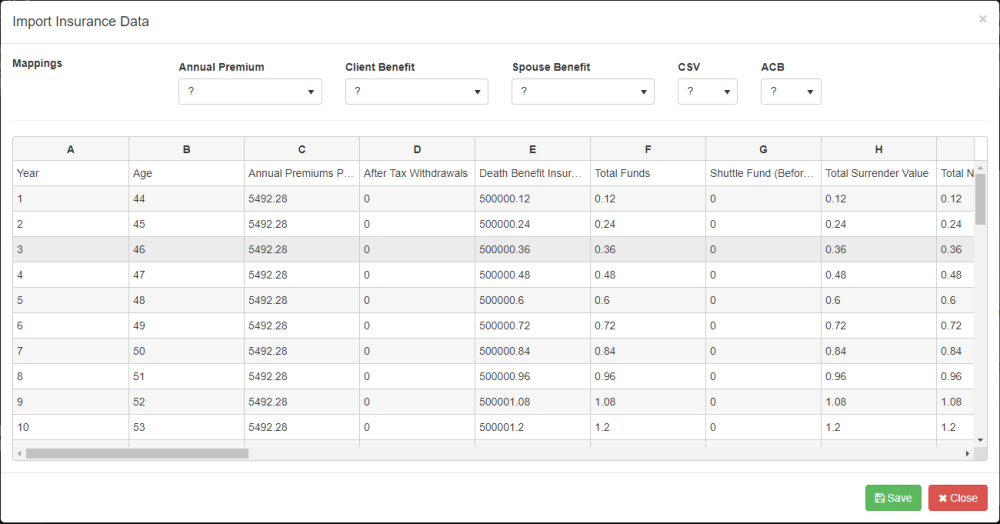Screen dimensions: 1000x524
Task: Click the red Close button
Action: point(957,498)
